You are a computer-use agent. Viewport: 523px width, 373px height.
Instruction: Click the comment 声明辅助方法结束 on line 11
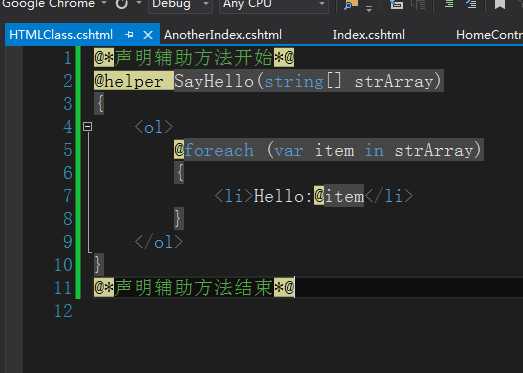(194, 288)
